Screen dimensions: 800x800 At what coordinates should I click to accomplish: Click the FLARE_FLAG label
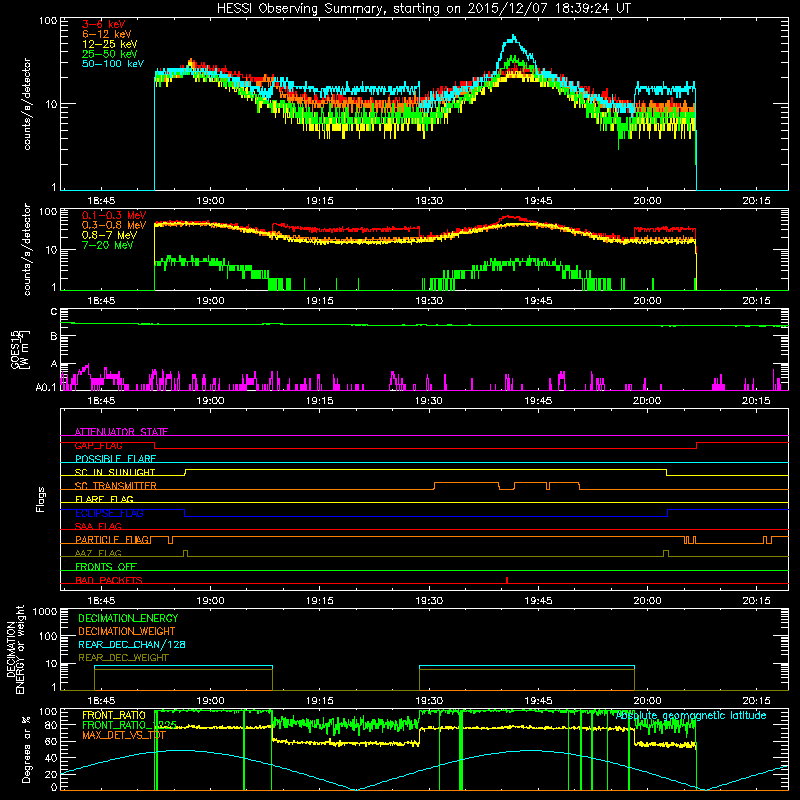tap(104, 499)
